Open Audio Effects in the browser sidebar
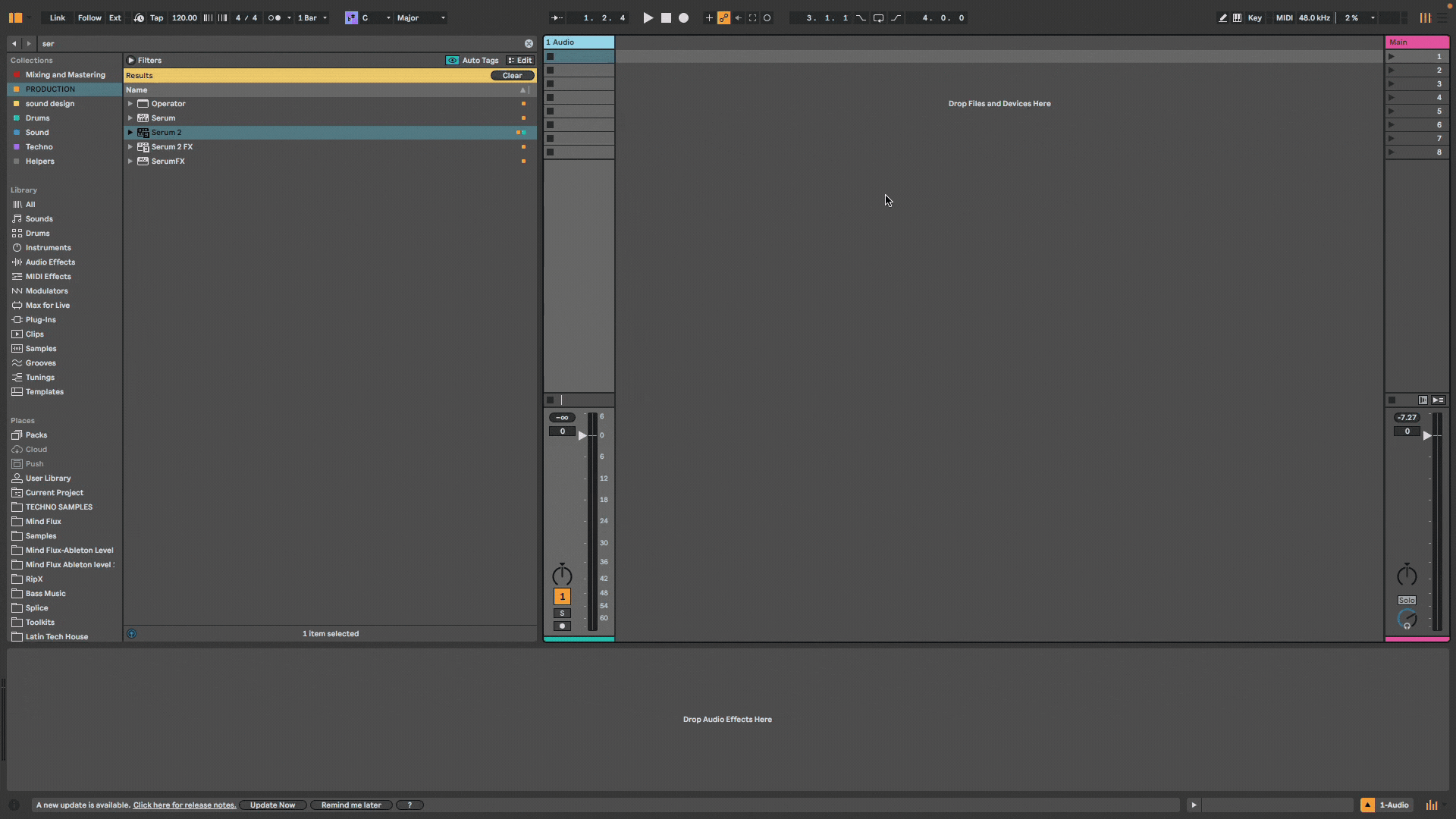The height and width of the screenshot is (819, 1456). [49, 262]
